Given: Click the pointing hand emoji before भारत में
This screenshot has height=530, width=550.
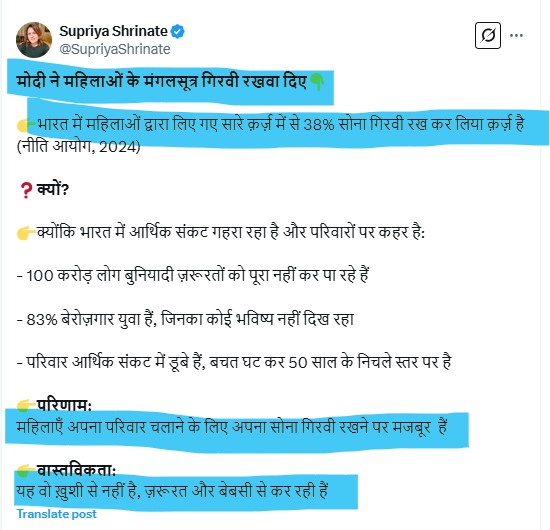Looking at the screenshot, I should click(x=25, y=125).
